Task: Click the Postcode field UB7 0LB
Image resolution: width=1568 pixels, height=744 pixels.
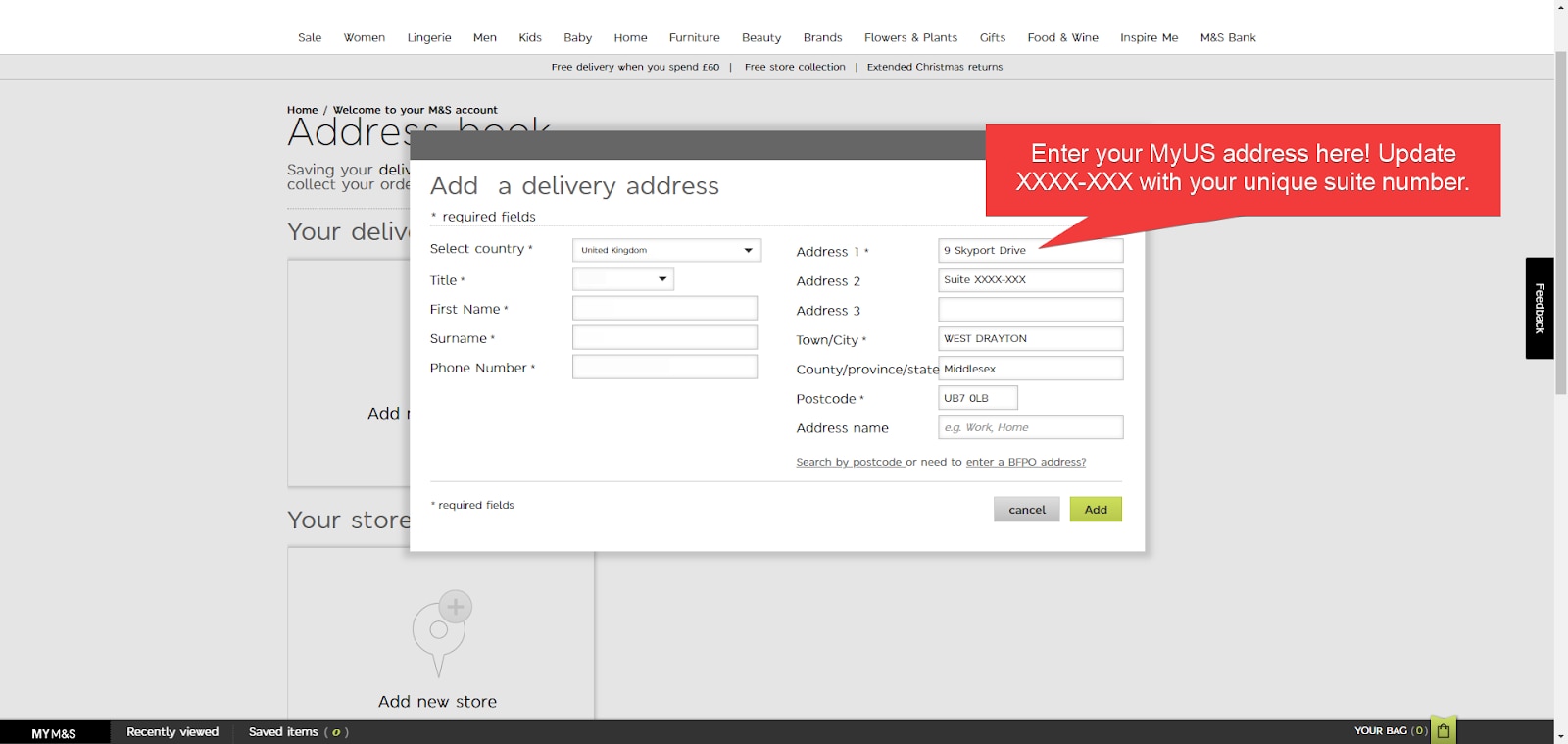Action: coord(978,397)
